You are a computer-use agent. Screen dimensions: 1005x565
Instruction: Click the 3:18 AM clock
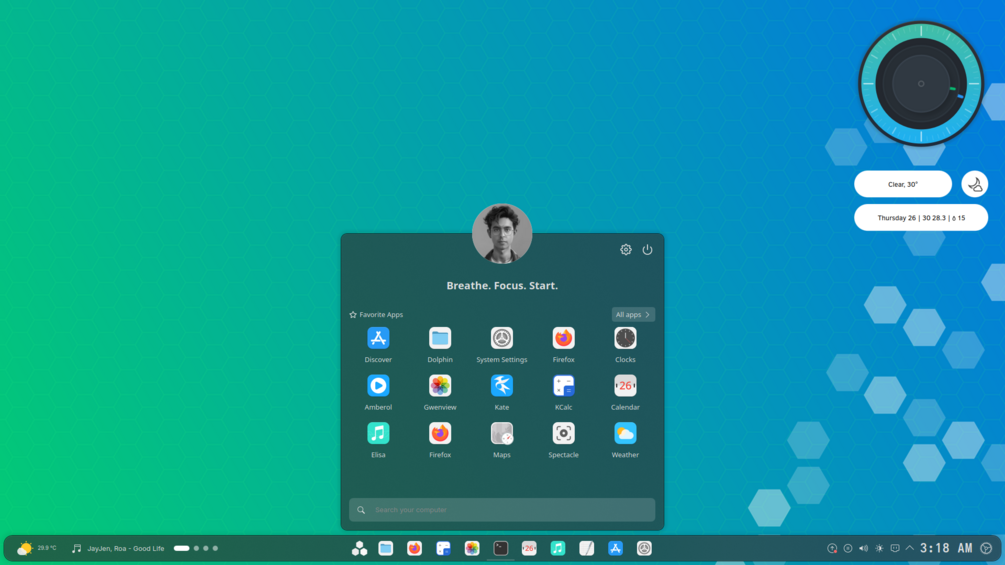[946, 548]
